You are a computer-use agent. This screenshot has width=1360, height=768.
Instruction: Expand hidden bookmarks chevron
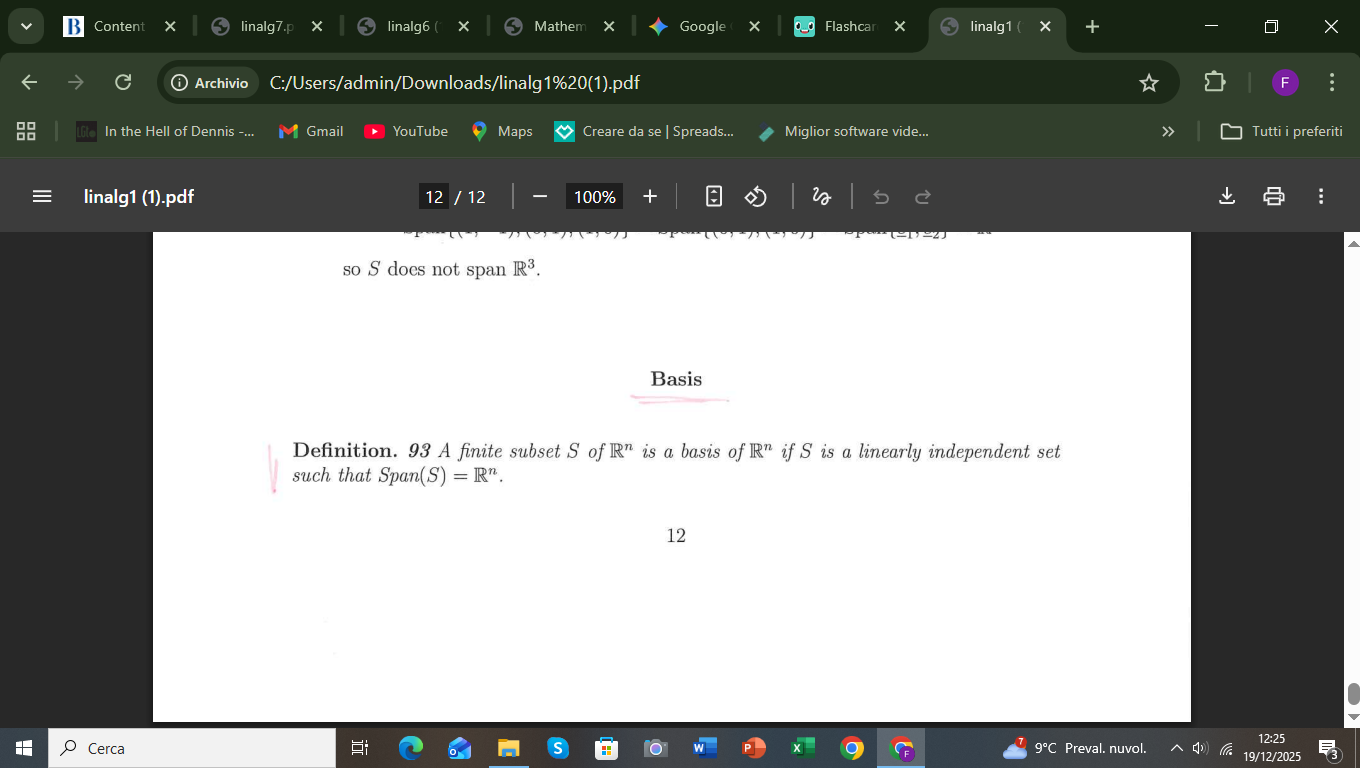click(1167, 131)
